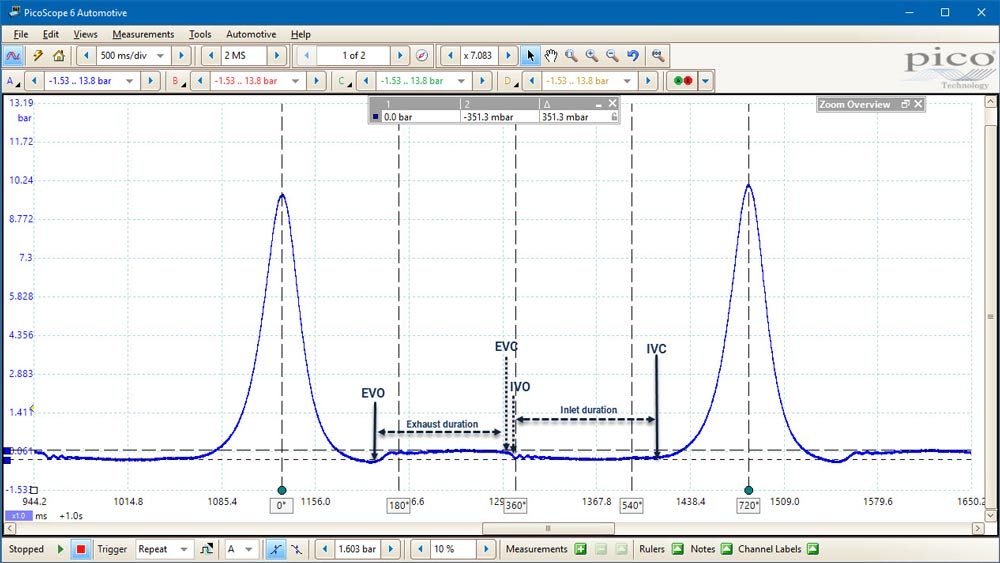Open advanced trigger settings icon
The image size is (1000, 563).
206,549
